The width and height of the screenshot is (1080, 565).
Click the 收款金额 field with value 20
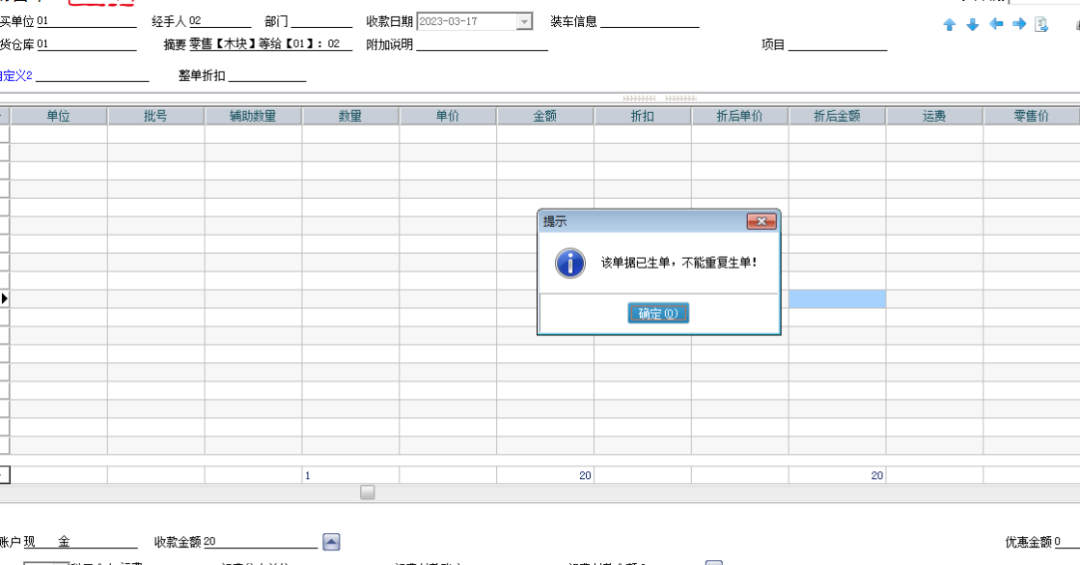tap(260, 542)
